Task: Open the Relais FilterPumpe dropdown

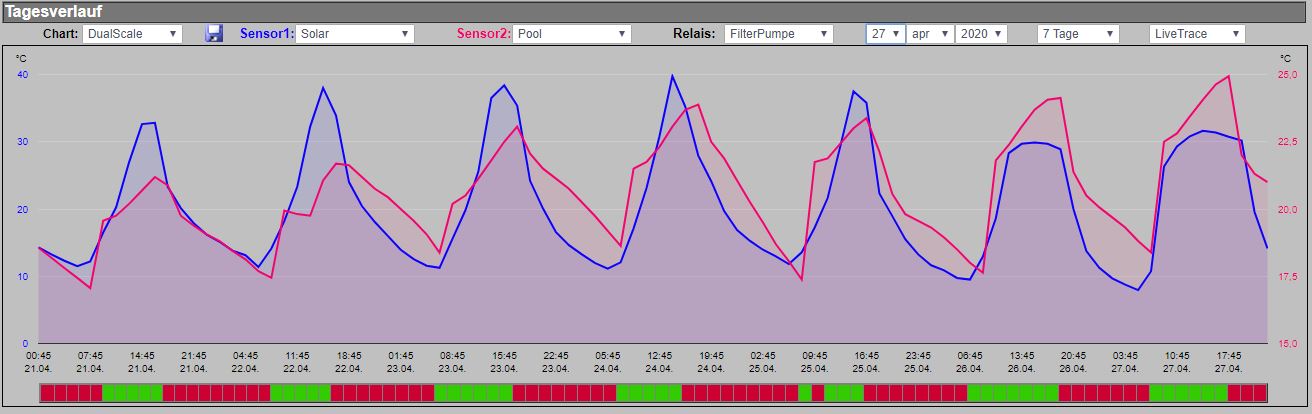Action: point(780,33)
